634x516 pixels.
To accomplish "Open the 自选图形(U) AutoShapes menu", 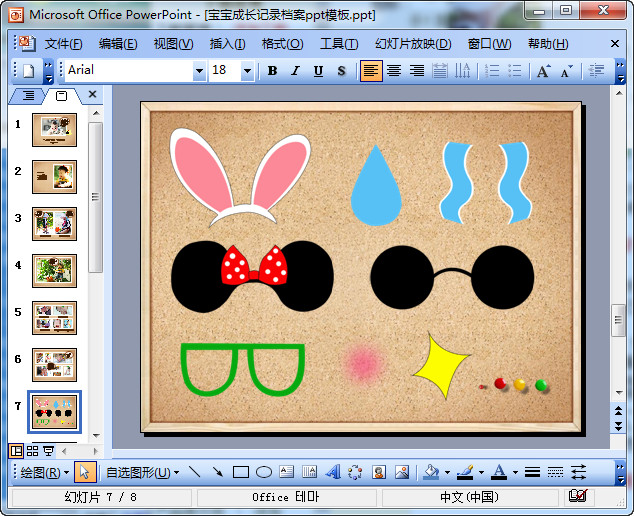I will coord(142,472).
